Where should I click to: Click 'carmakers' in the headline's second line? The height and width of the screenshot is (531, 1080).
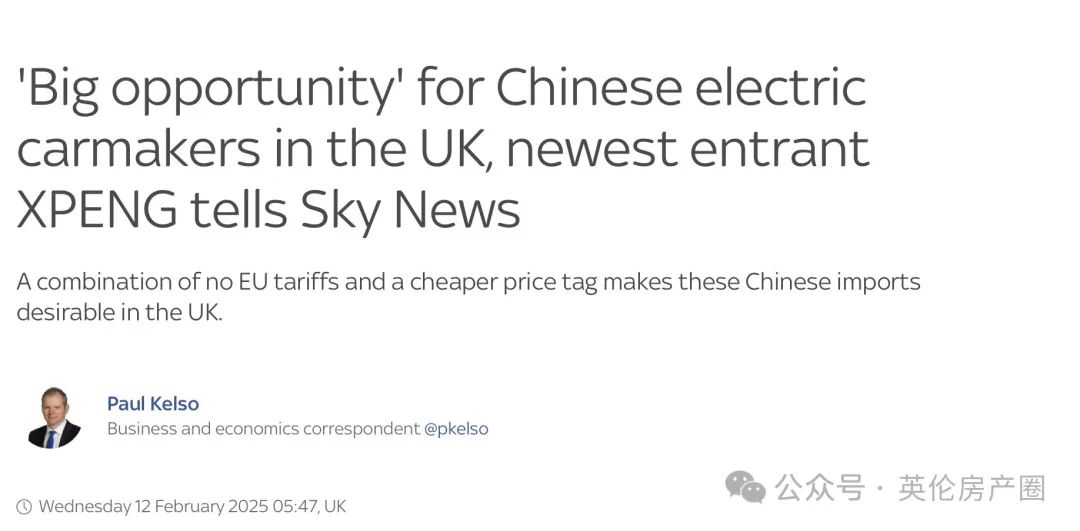coord(138,149)
